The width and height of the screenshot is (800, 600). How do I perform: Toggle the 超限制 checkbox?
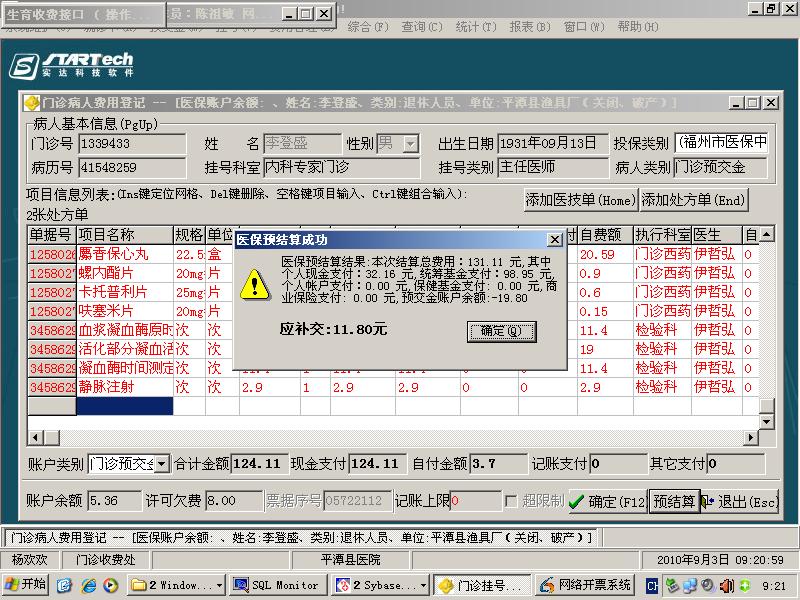click(511, 501)
